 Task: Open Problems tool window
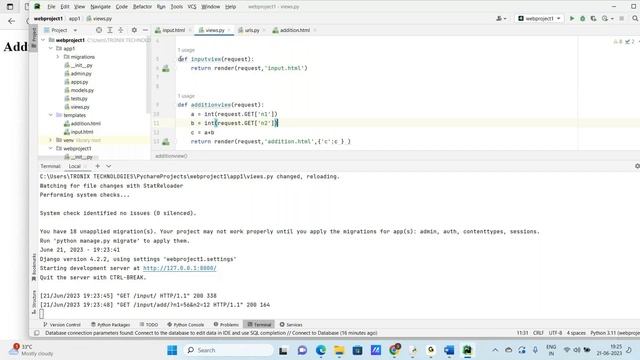[x=226, y=324]
